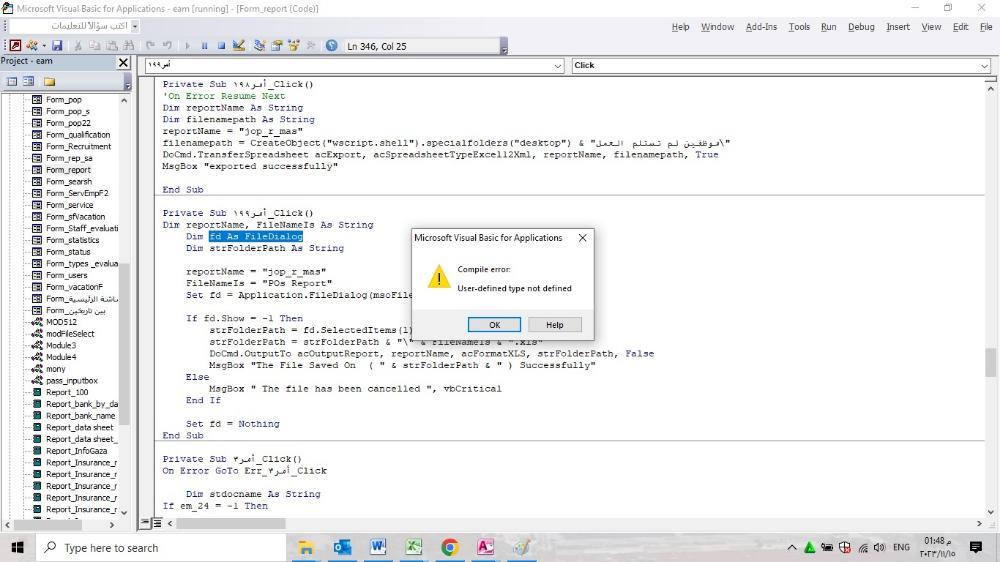Image resolution: width=1000 pixels, height=562 pixels.
Task: Save the project with the floppy icon
Action: (57, 46)
